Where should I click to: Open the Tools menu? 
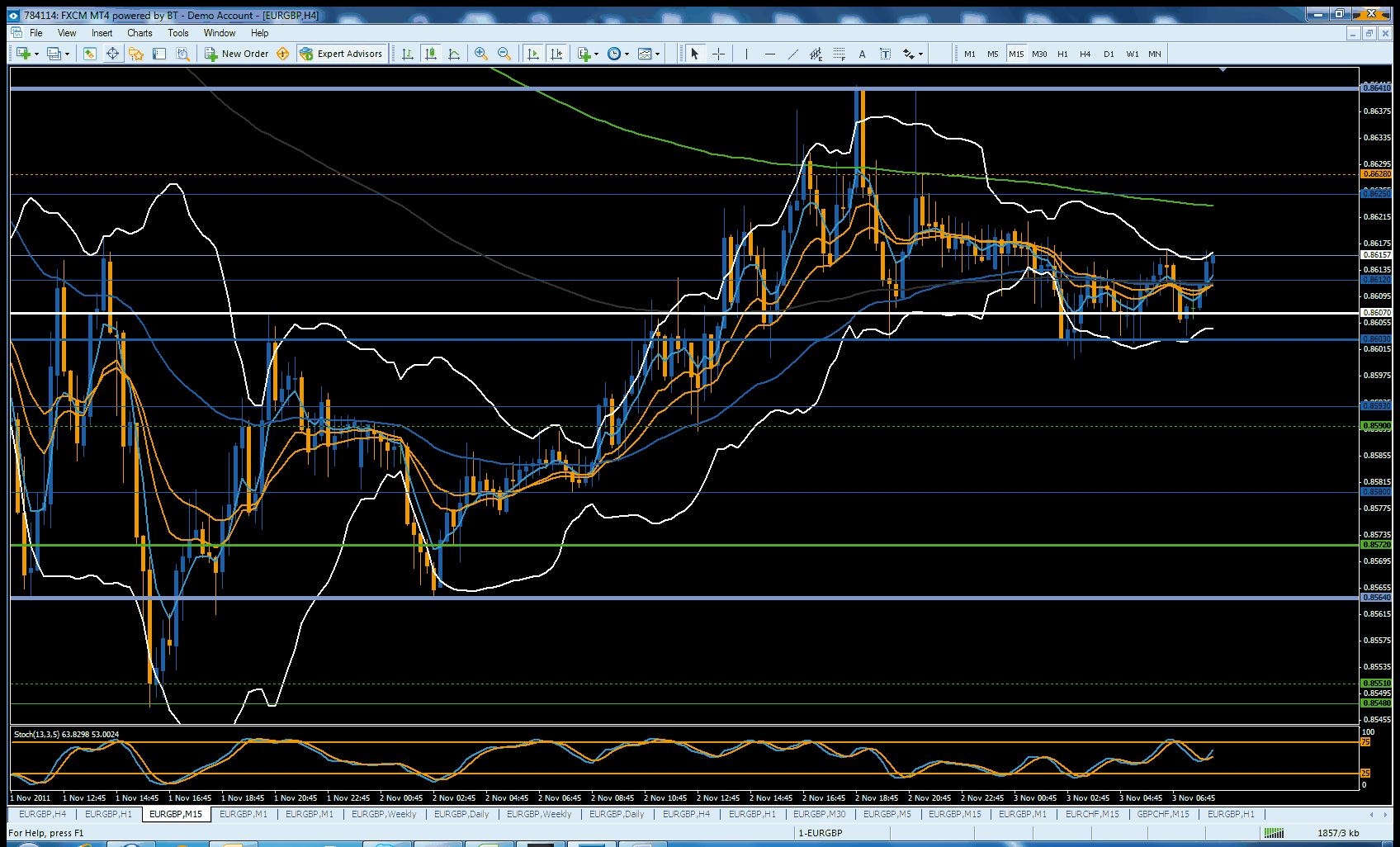pyautogui.click(x=178, y=33)
